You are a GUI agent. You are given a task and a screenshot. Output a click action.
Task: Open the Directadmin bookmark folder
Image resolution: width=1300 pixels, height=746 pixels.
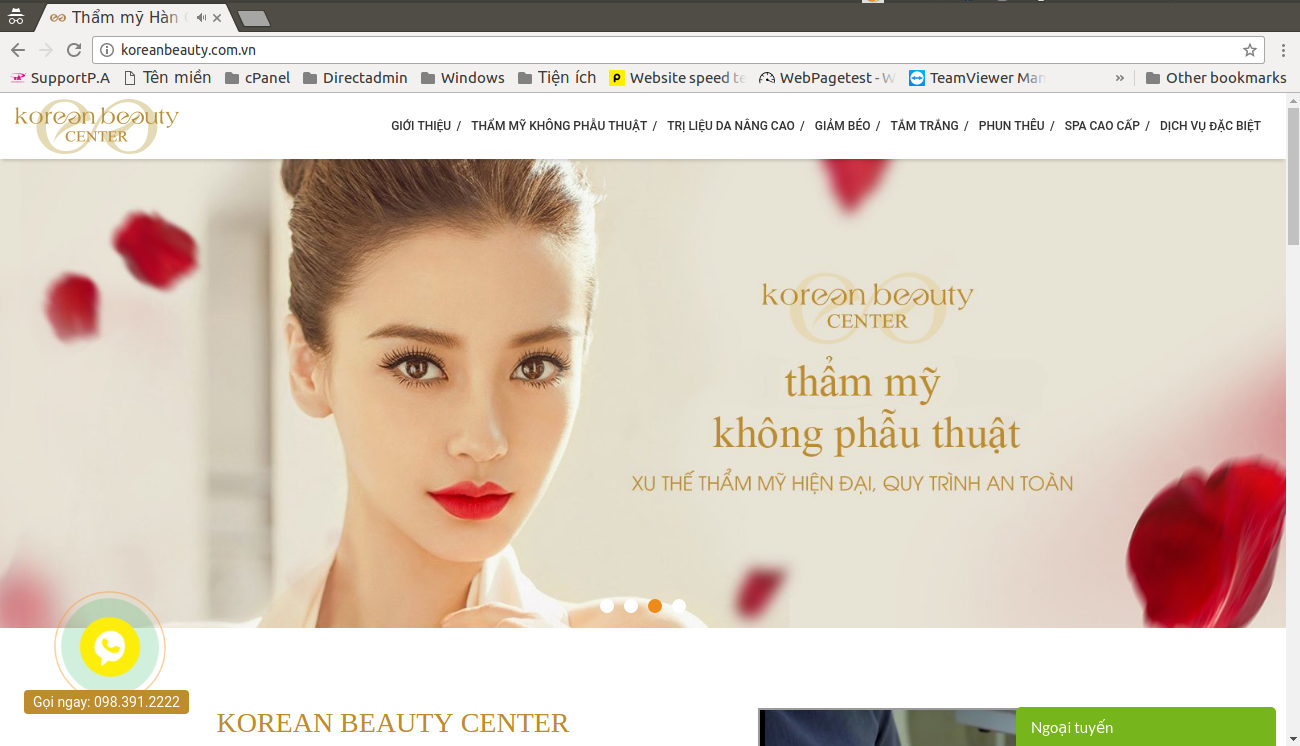[x=355, y=78]
